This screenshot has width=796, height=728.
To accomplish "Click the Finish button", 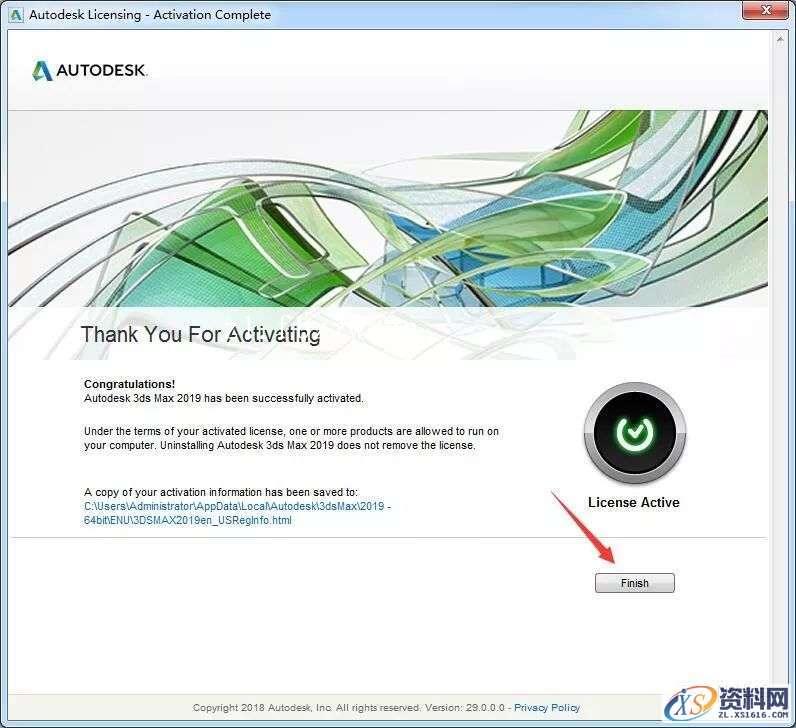I will coord(634,583).
